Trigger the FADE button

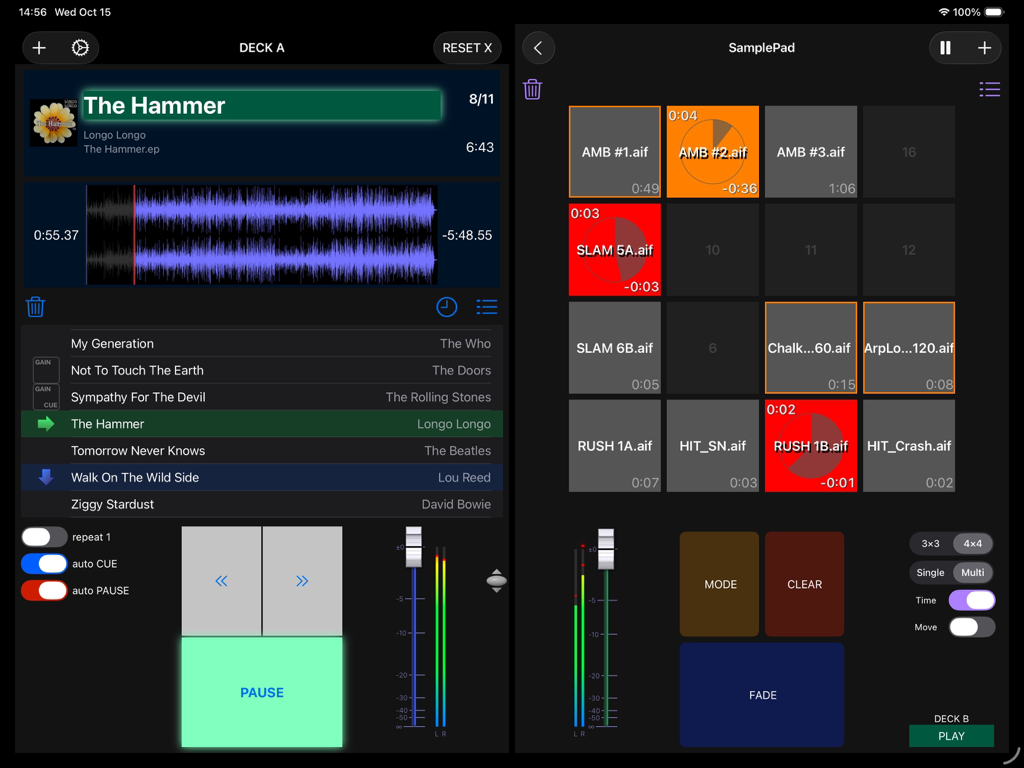click(x=761, y=694)
